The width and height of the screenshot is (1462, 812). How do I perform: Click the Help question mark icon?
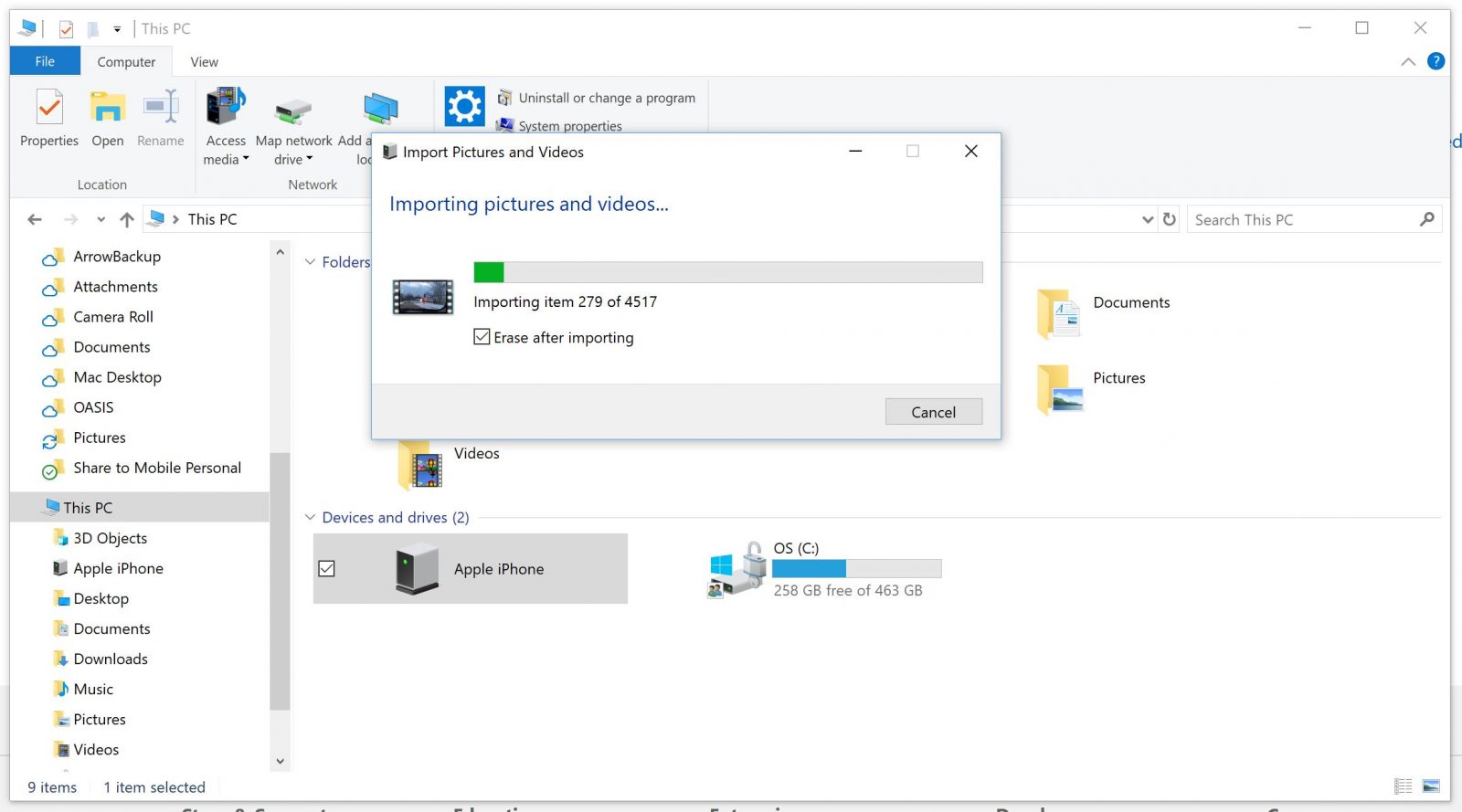point(1436,61)
